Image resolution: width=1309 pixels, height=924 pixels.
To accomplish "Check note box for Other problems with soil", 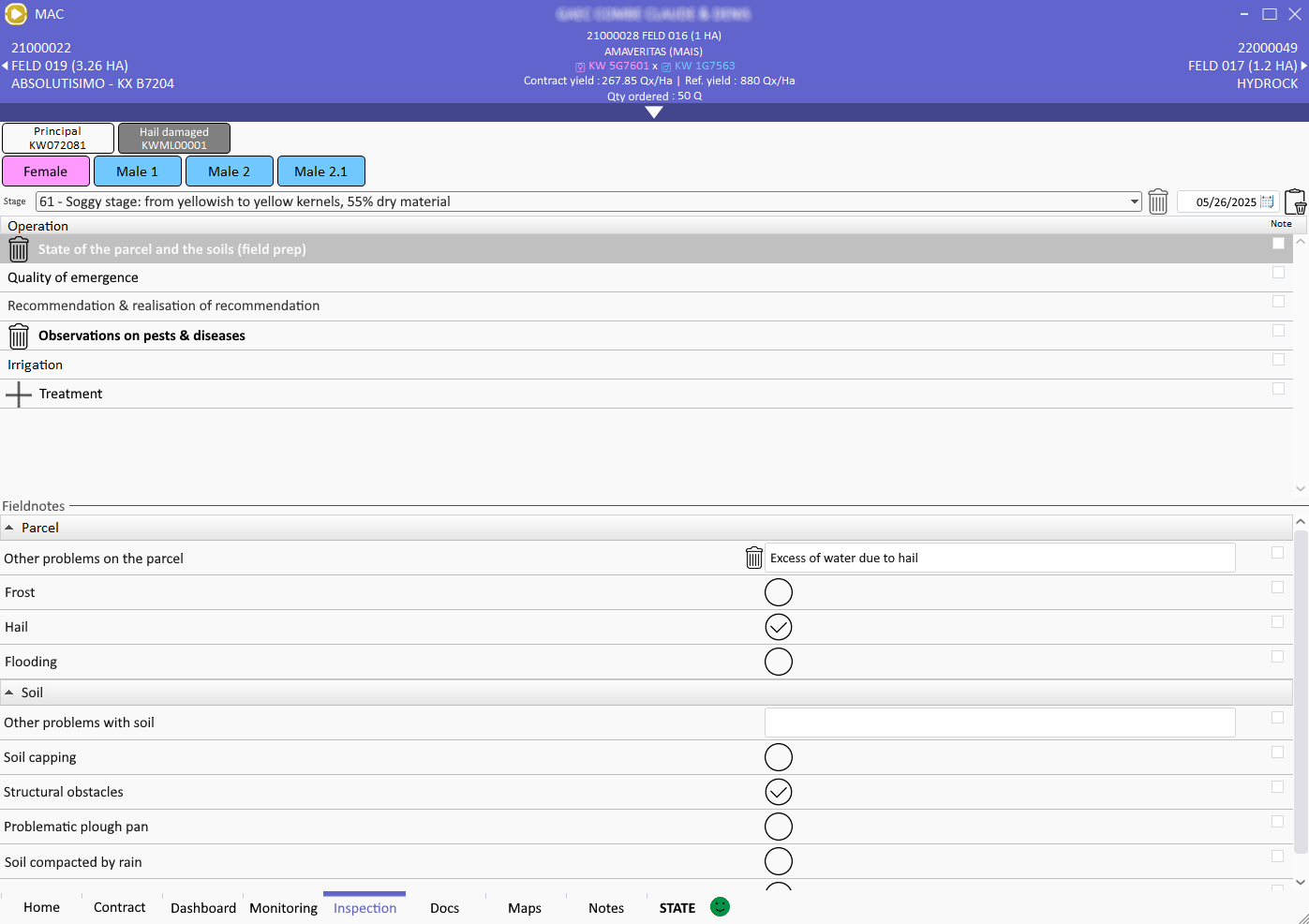I will [1277, 717].
